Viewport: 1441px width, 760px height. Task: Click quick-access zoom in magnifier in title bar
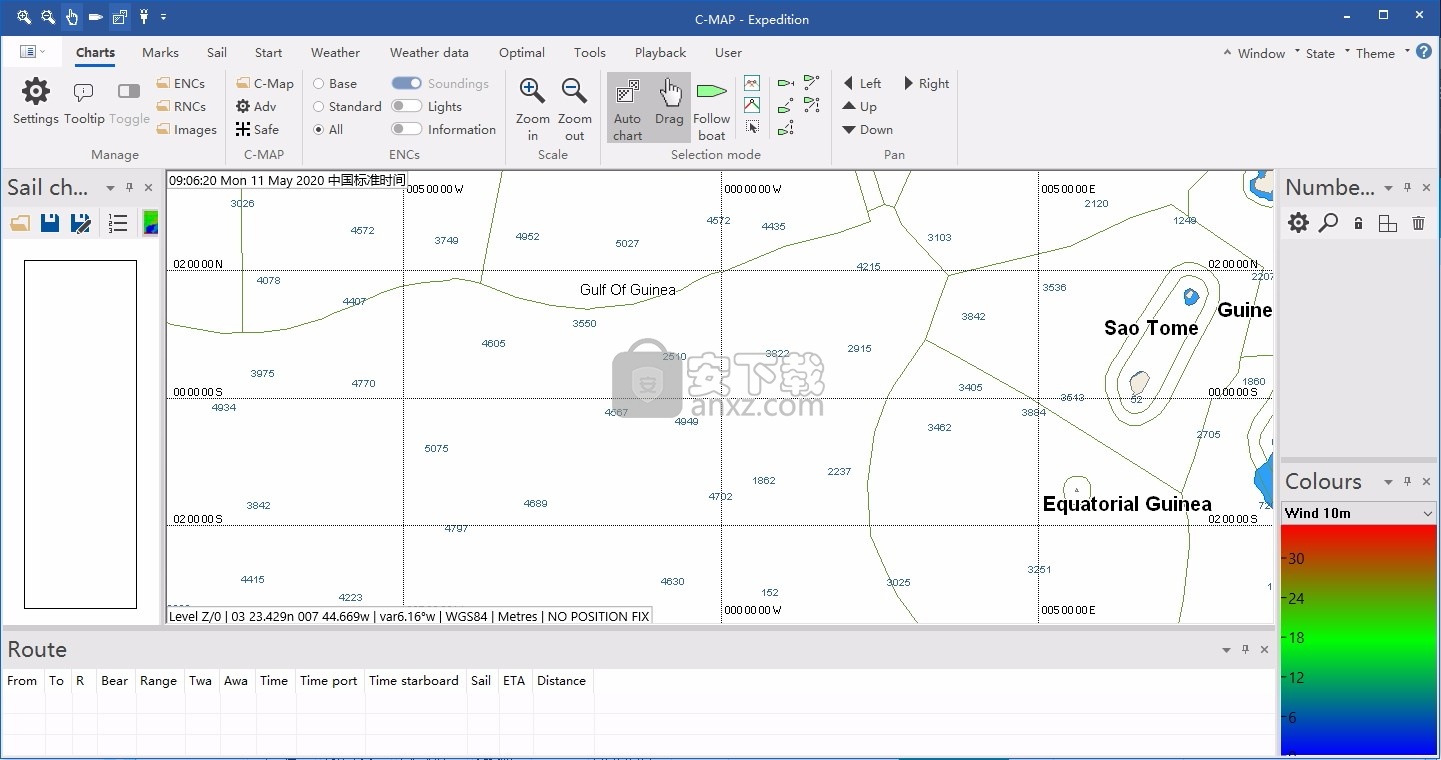coord(24,17)
